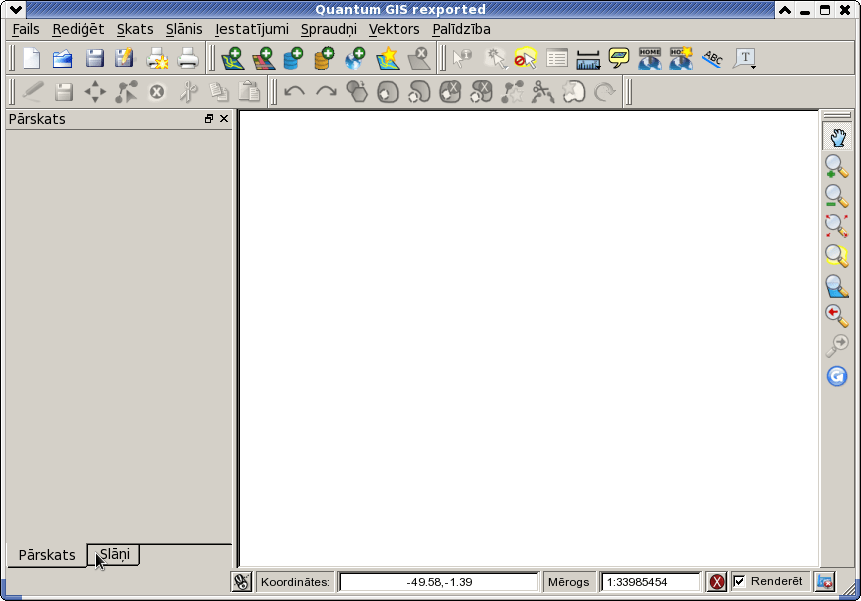Screen dimensions: 861x601
Task: Zoom to full extent icon
Action: 837,226
